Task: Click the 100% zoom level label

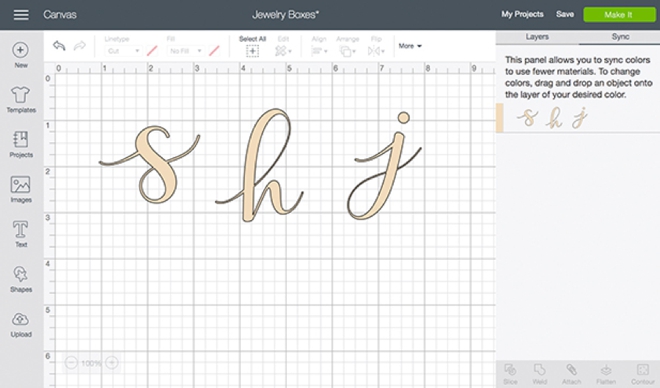Action: [x=91, y=363]
